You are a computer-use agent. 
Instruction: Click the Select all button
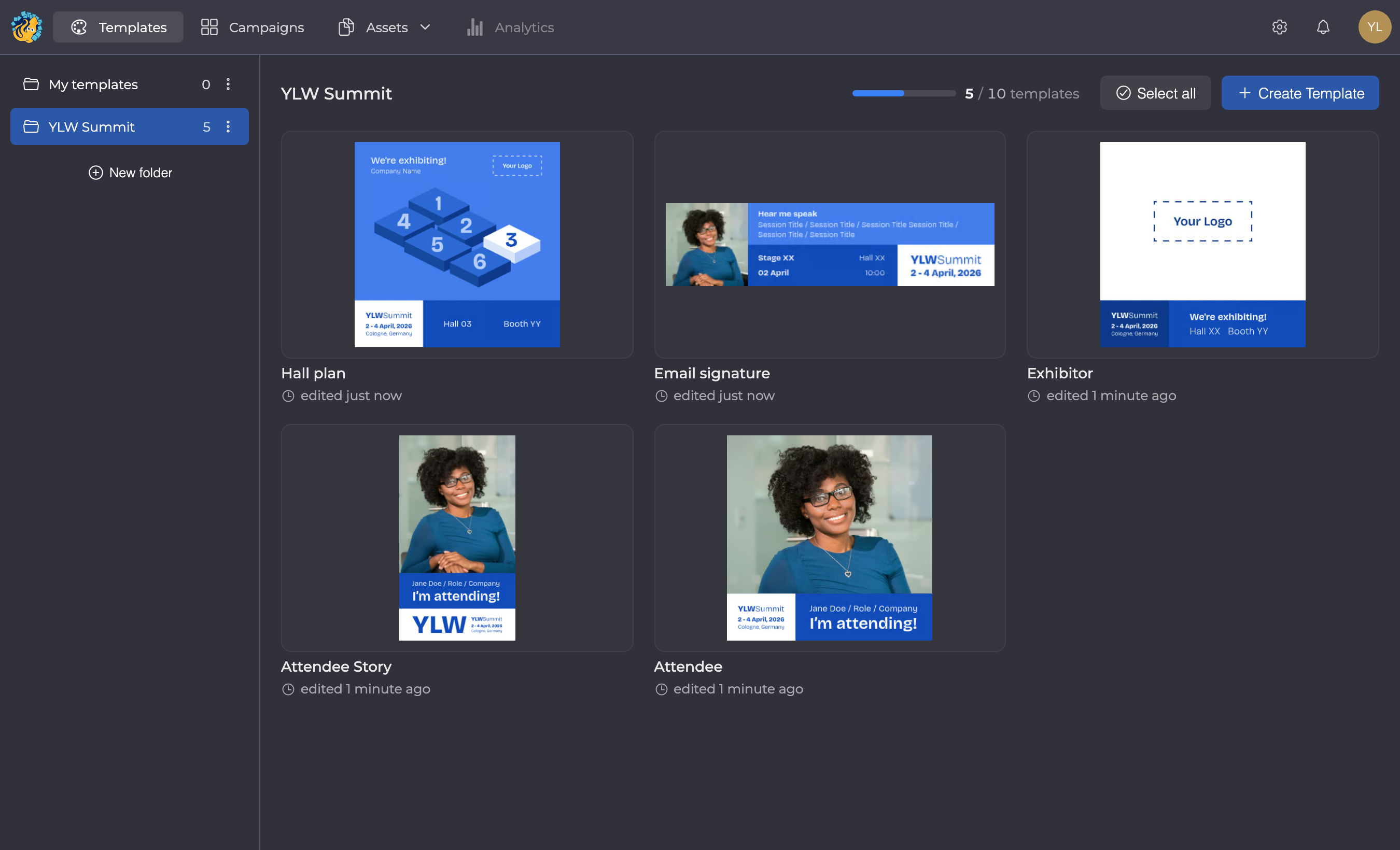pyautogui.click(x=1155, y=93)
